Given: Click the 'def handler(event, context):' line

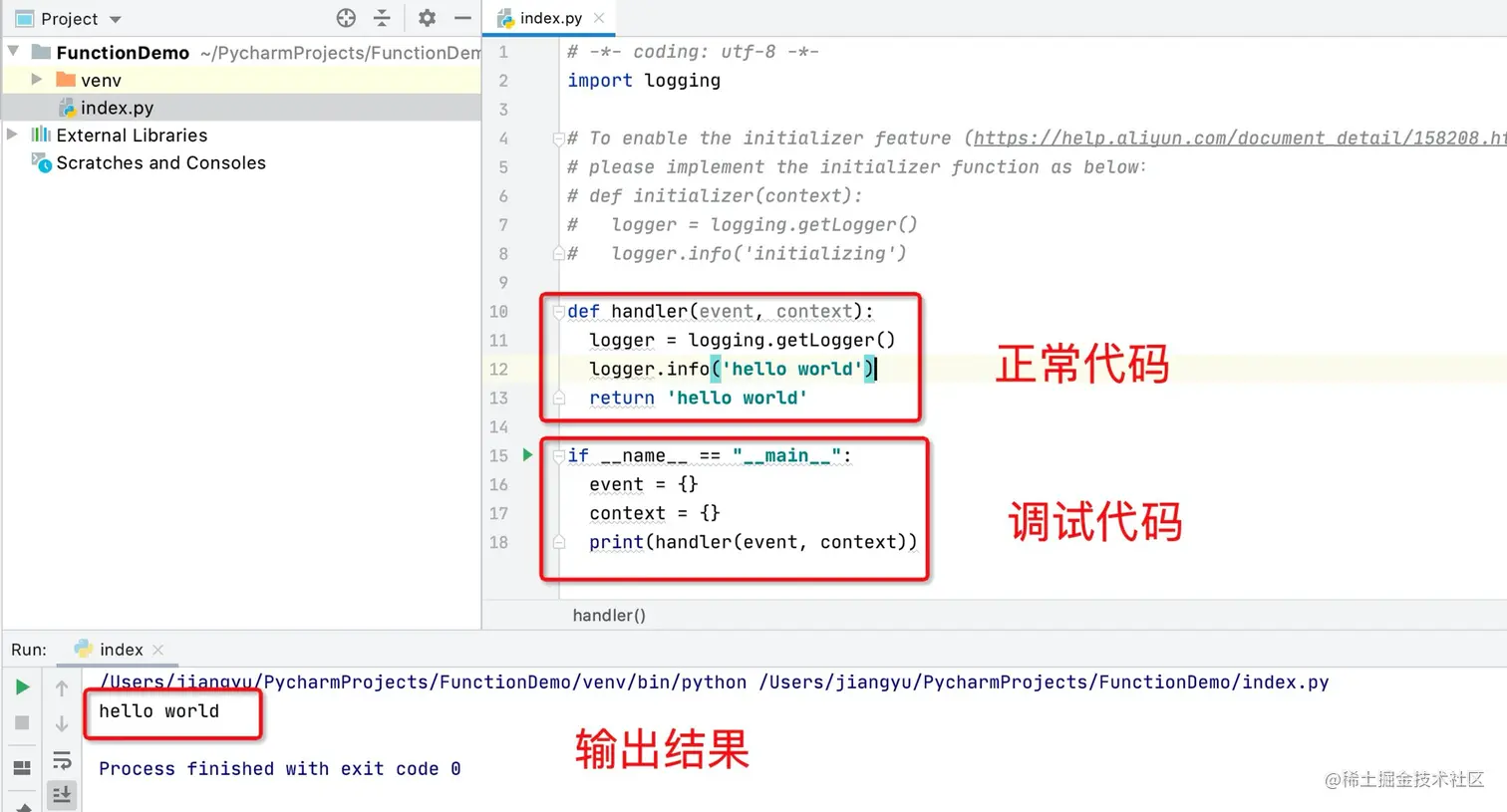Looking at the screenshot, I should (721, 311).
